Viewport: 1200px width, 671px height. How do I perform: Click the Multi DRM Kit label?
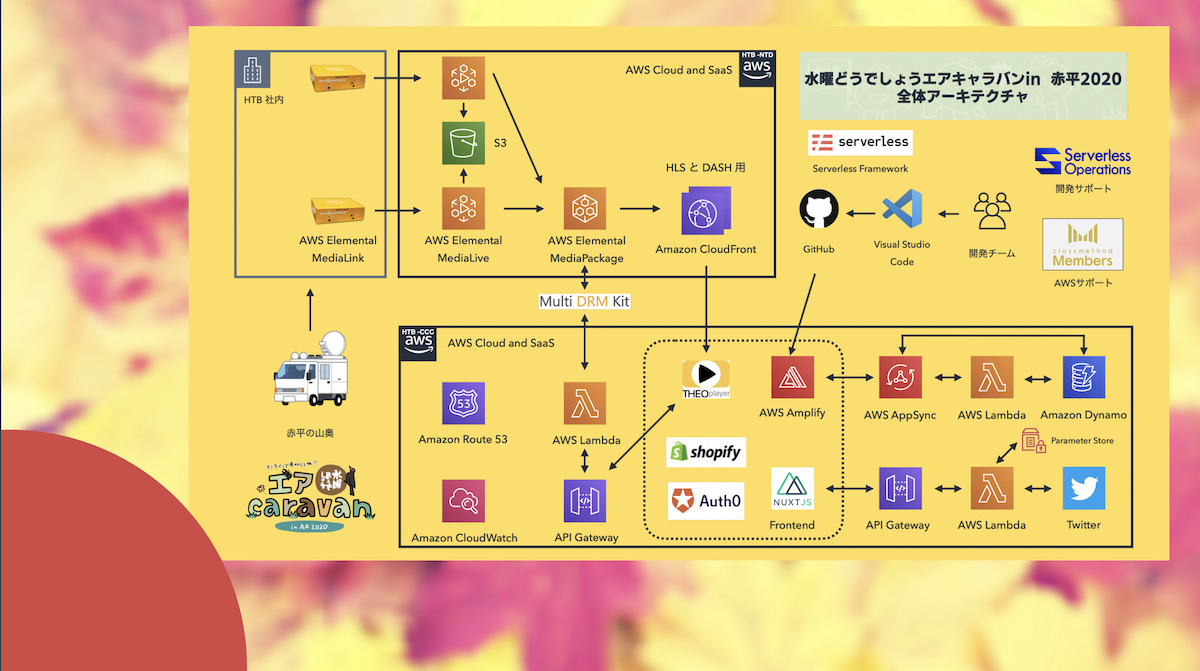(x=585, y=301)
